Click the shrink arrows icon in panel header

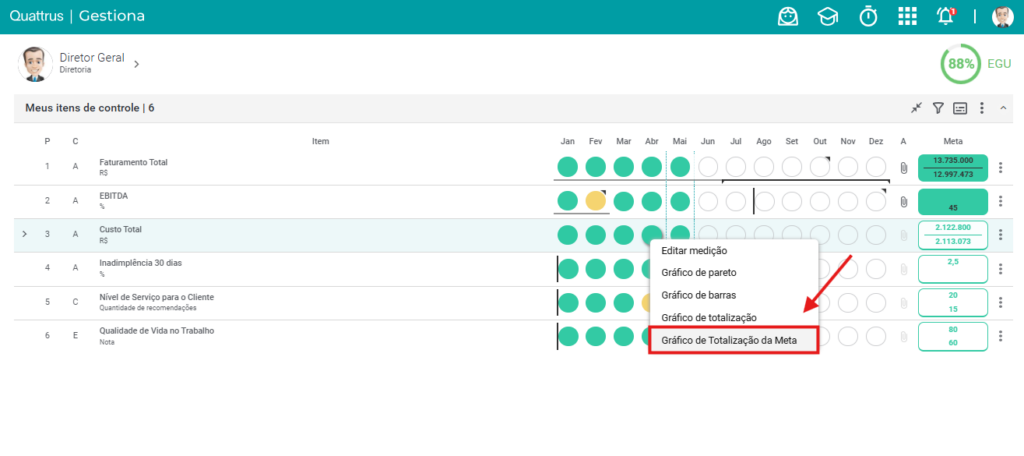click(x=917, y=108)
